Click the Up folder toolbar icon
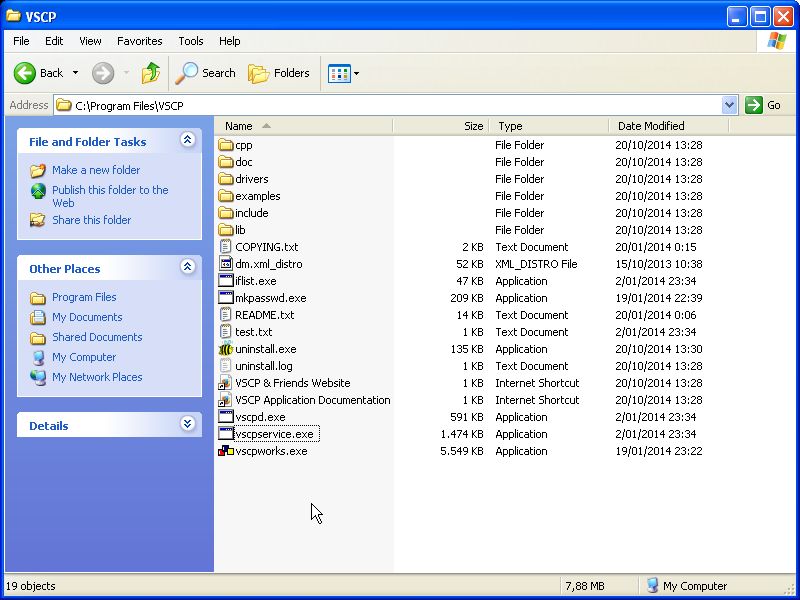The width and height of the screenshot is (800, 600). pyautogui.click(x=151, y=73)
